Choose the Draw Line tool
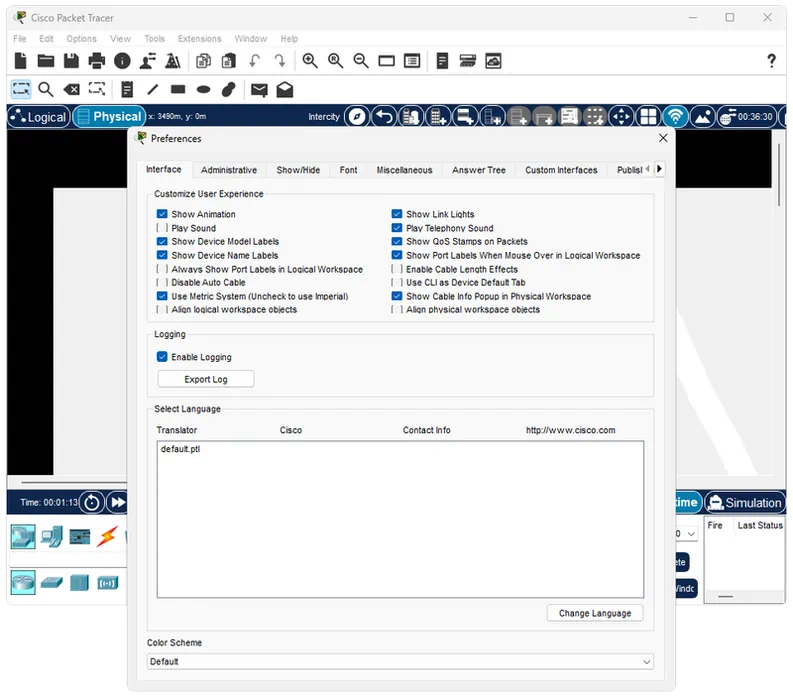This screenshot has width=793, height=700. [152, 90]
